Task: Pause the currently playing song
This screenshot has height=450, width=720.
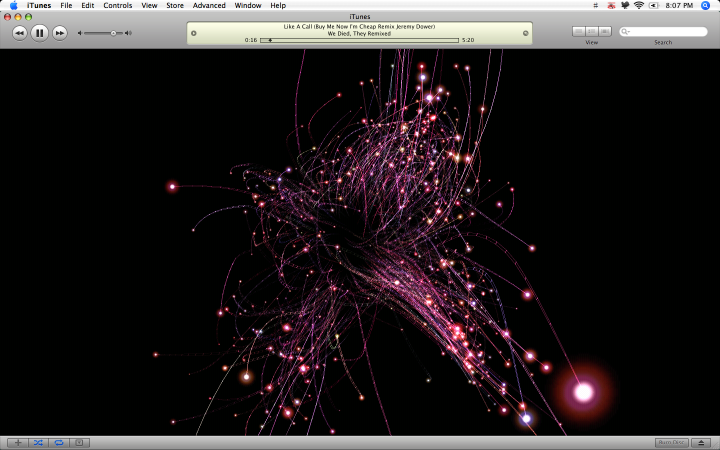Action: [x=39, y=33]
